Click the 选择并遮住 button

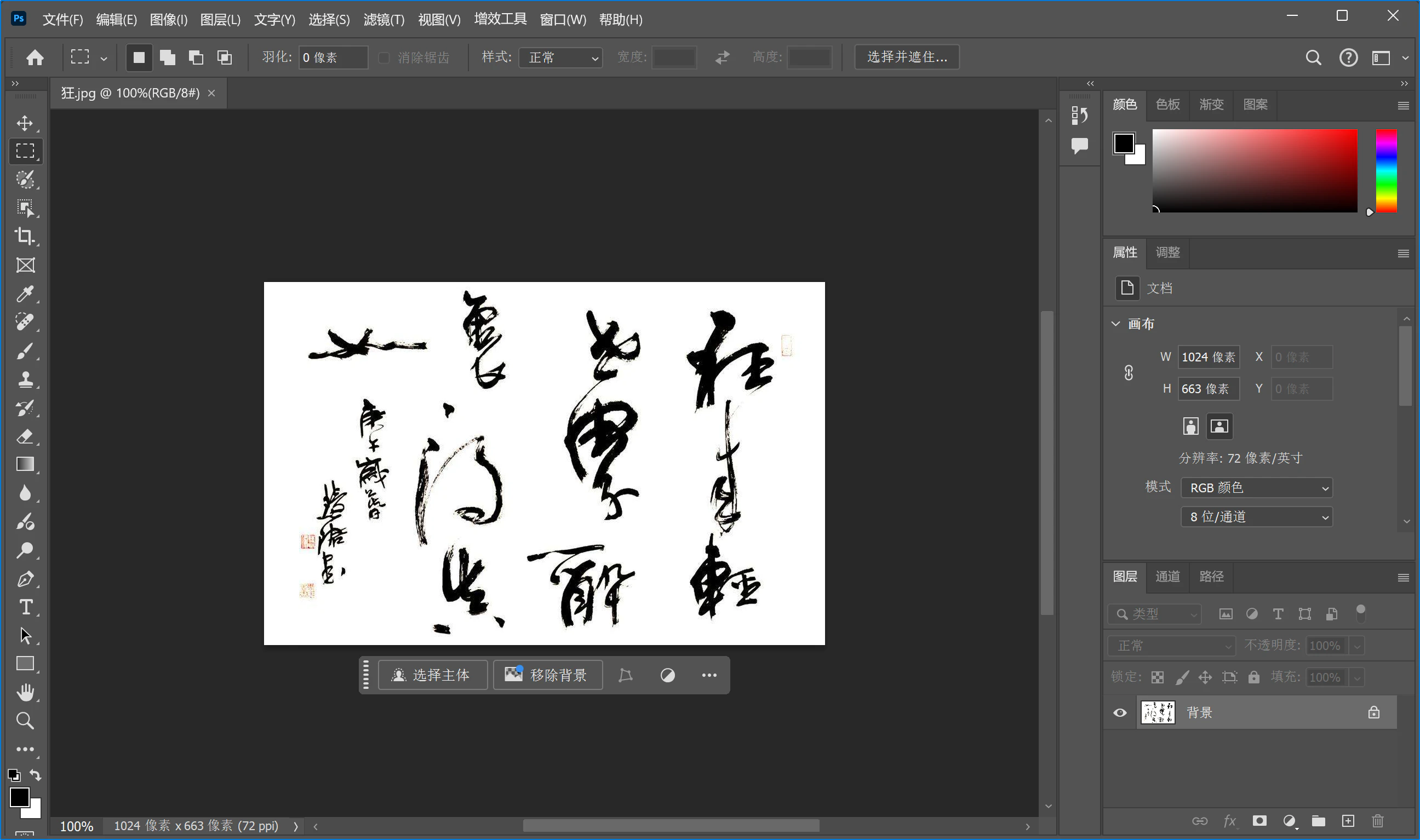(x=907, y=57)
